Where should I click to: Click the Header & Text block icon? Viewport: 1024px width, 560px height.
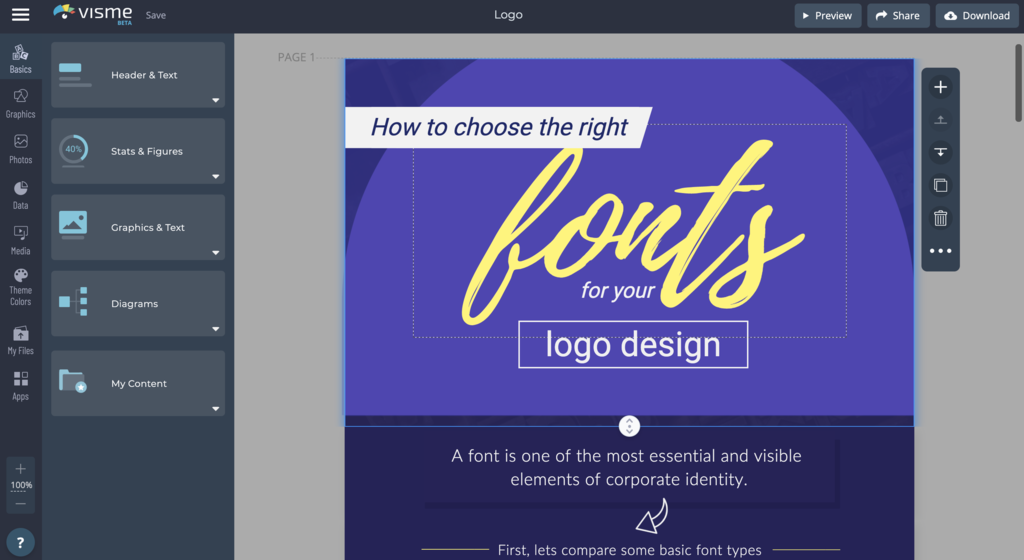[74, 75]
